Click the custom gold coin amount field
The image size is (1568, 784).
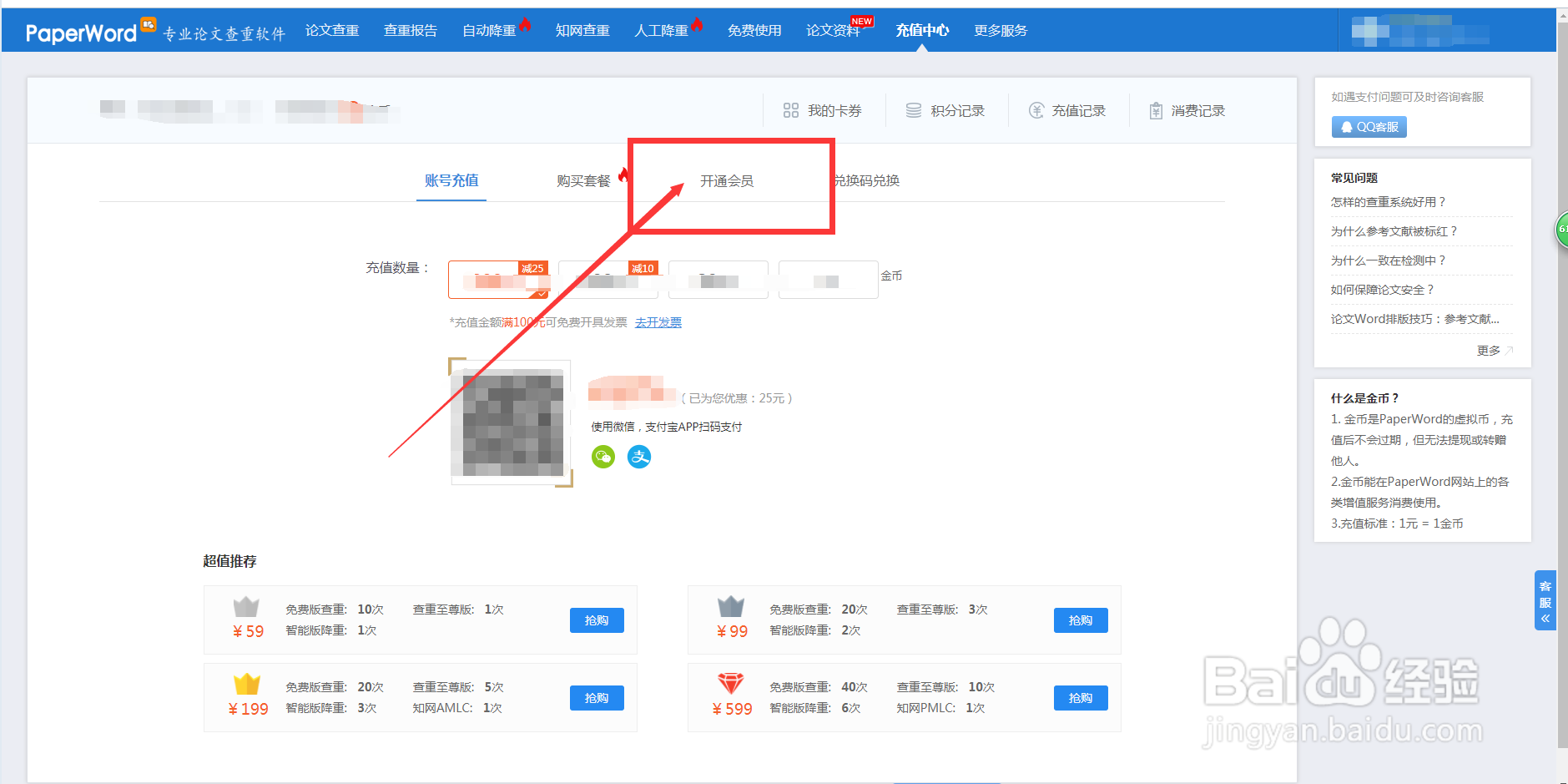click(x=829, y=280)
